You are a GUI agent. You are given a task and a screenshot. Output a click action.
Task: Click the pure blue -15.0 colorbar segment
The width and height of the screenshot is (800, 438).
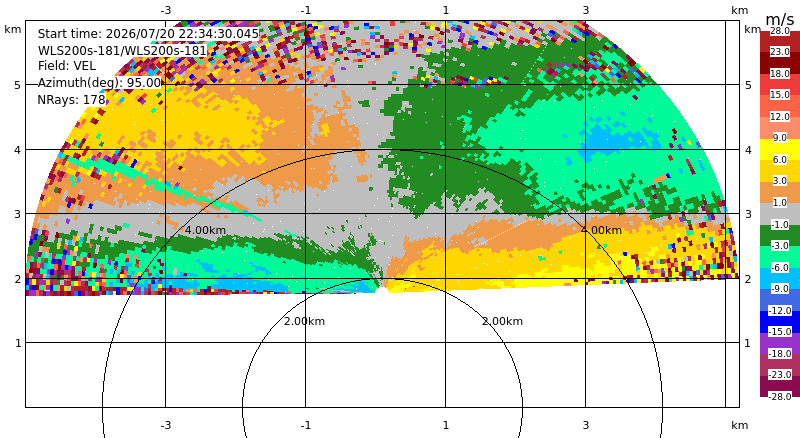point(780,322)
